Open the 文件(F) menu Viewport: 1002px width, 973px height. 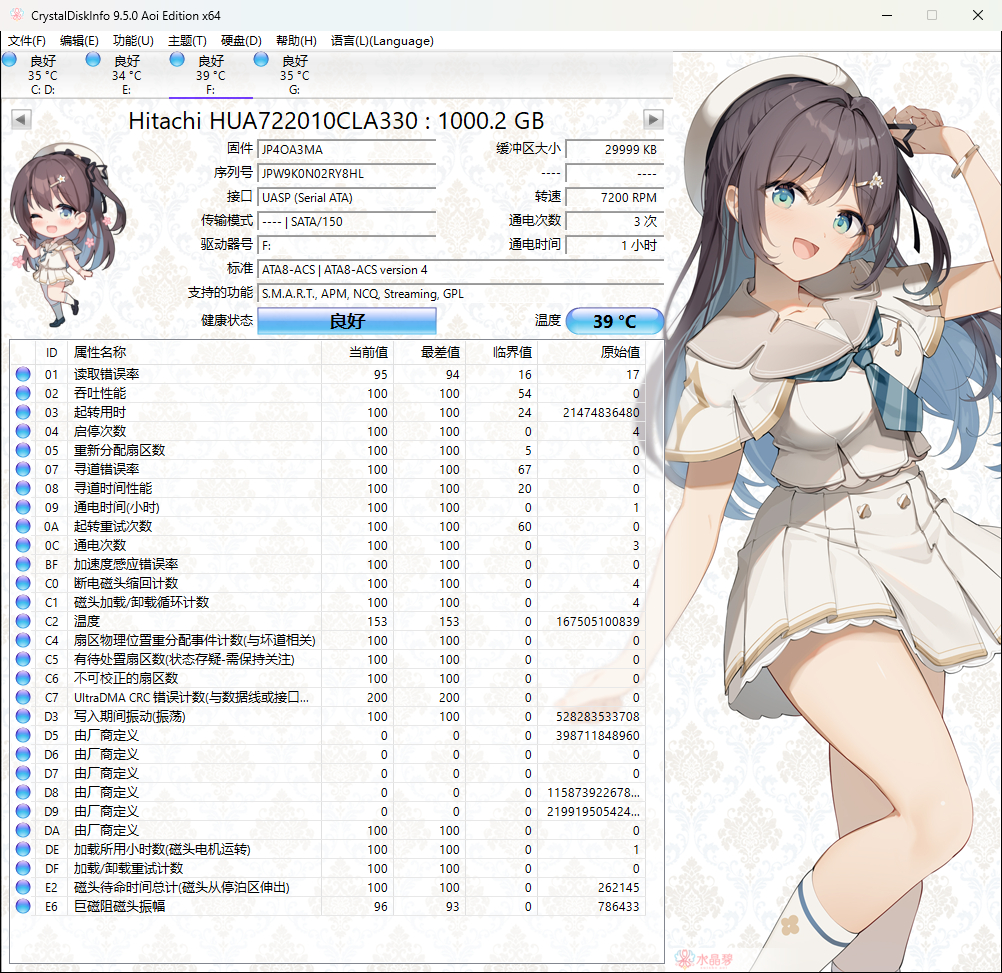coord(27,41)
